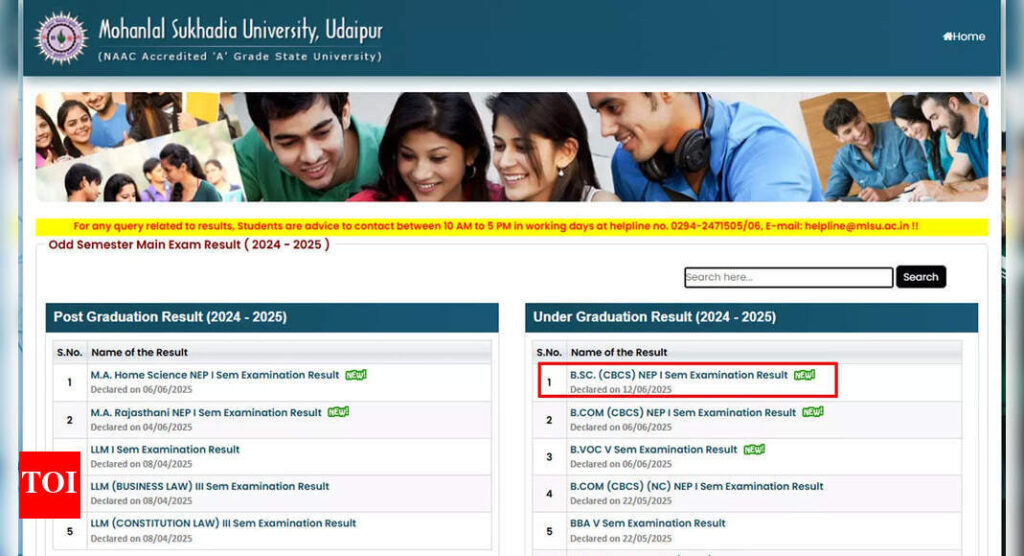Click 'Declared on 04/06/2025' text
Screen dimensions: 1024x556
[x=141, y=427]
